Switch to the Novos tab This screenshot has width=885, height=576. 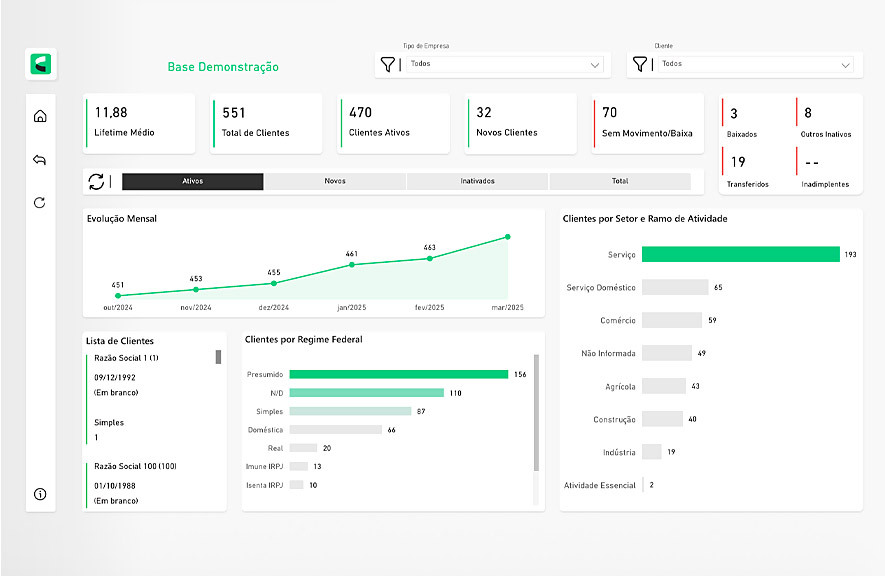click(335, 181)
